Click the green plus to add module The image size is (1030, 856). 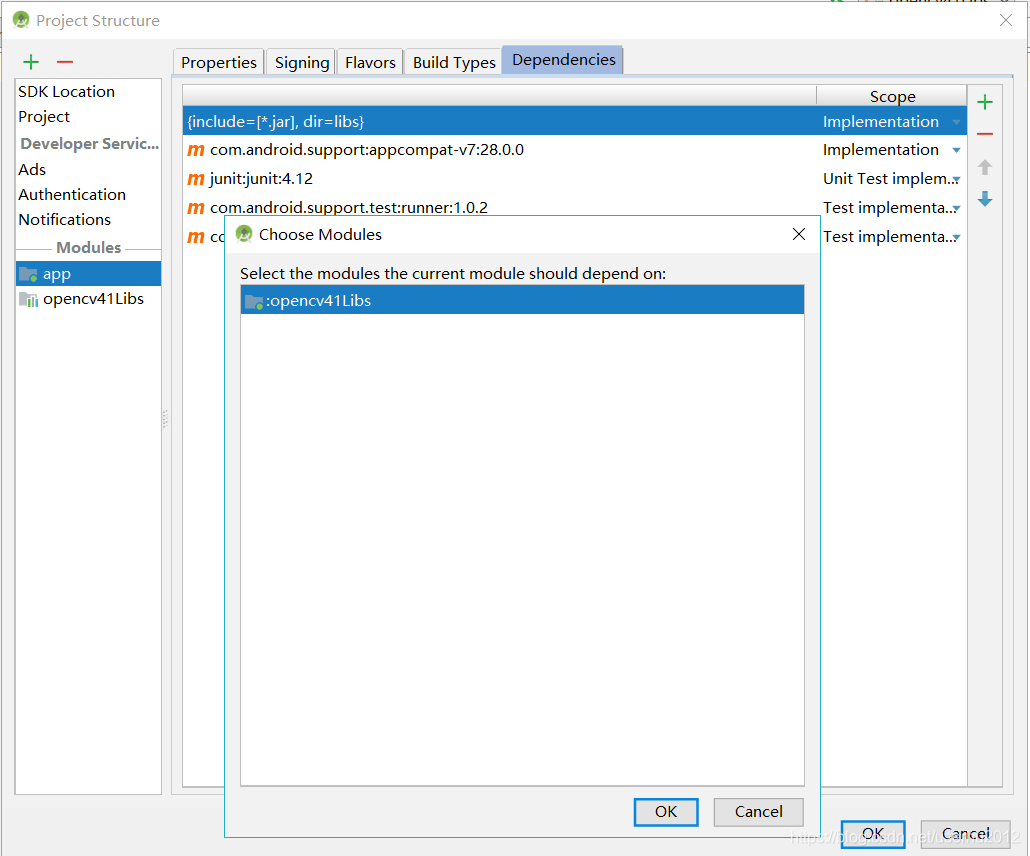31,62
